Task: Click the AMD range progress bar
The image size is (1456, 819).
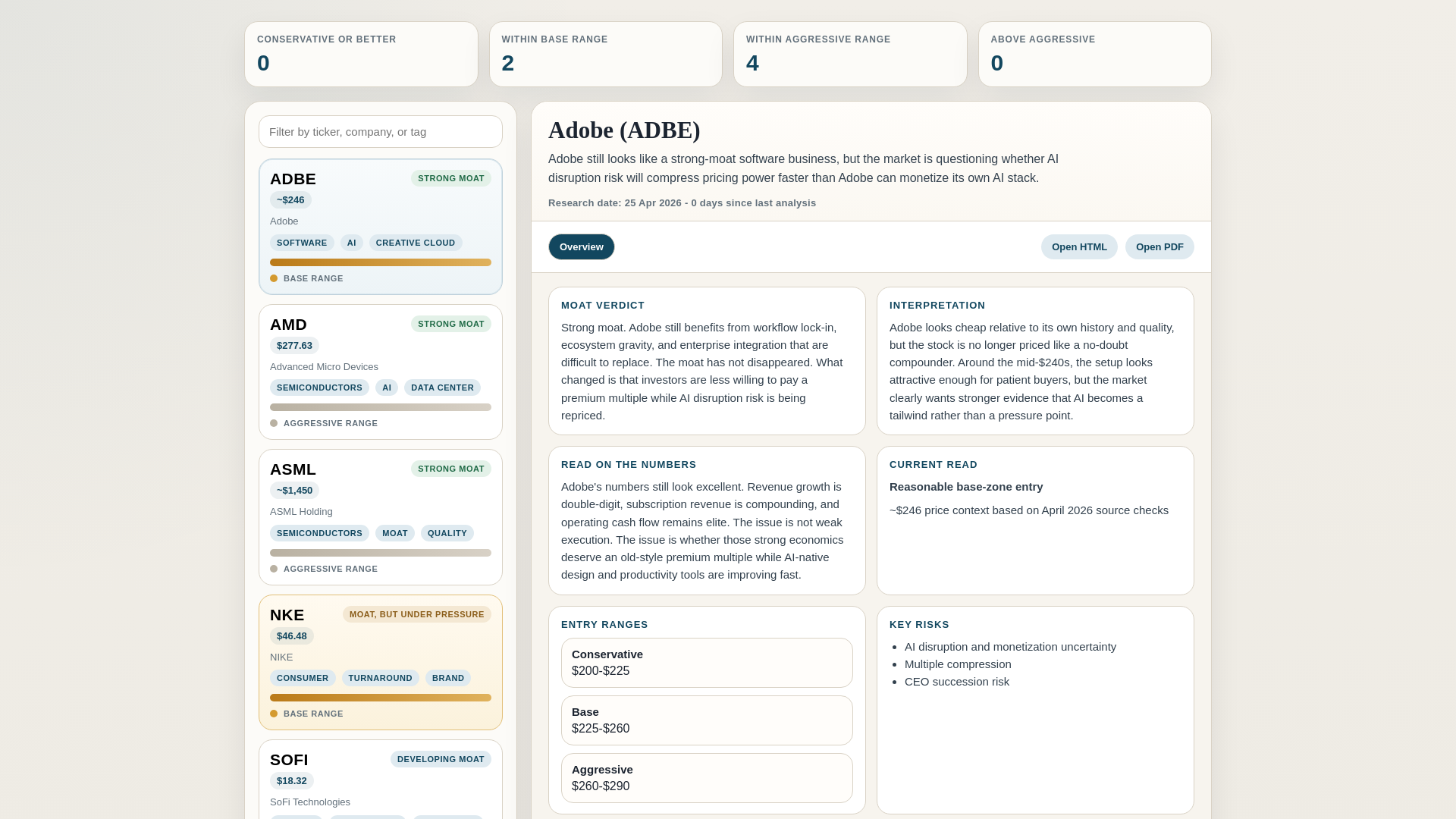Action: [381, 407]
